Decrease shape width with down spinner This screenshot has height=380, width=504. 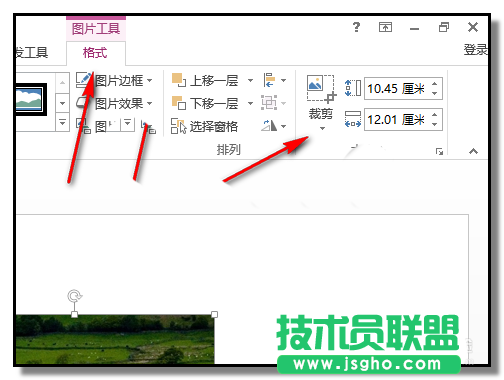coord(435,124)
